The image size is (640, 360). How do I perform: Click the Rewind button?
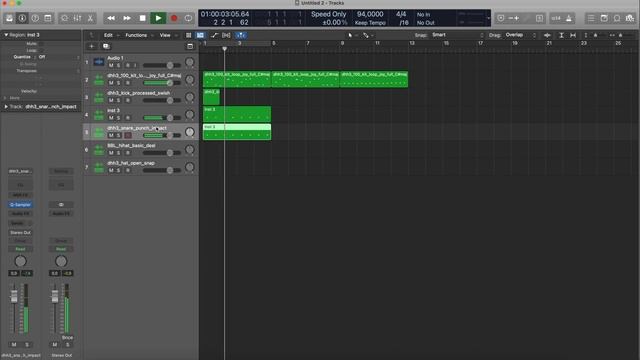coord(111,18)
